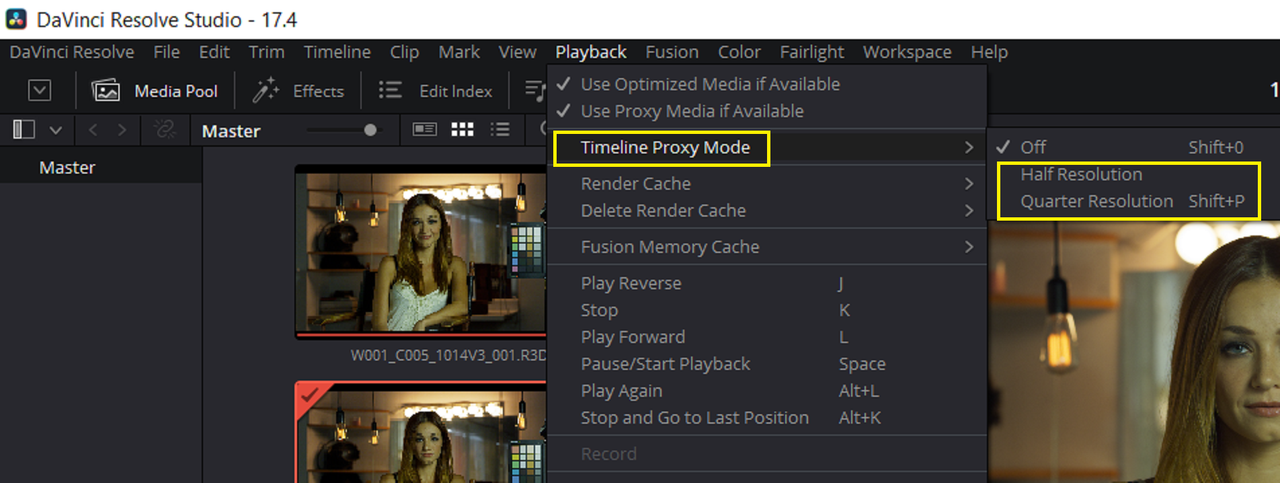The width and height of the screenshot is (1280, 483).
Task: Open the Workspace menu
Action: pyautogui.click(x=907, y=52)
